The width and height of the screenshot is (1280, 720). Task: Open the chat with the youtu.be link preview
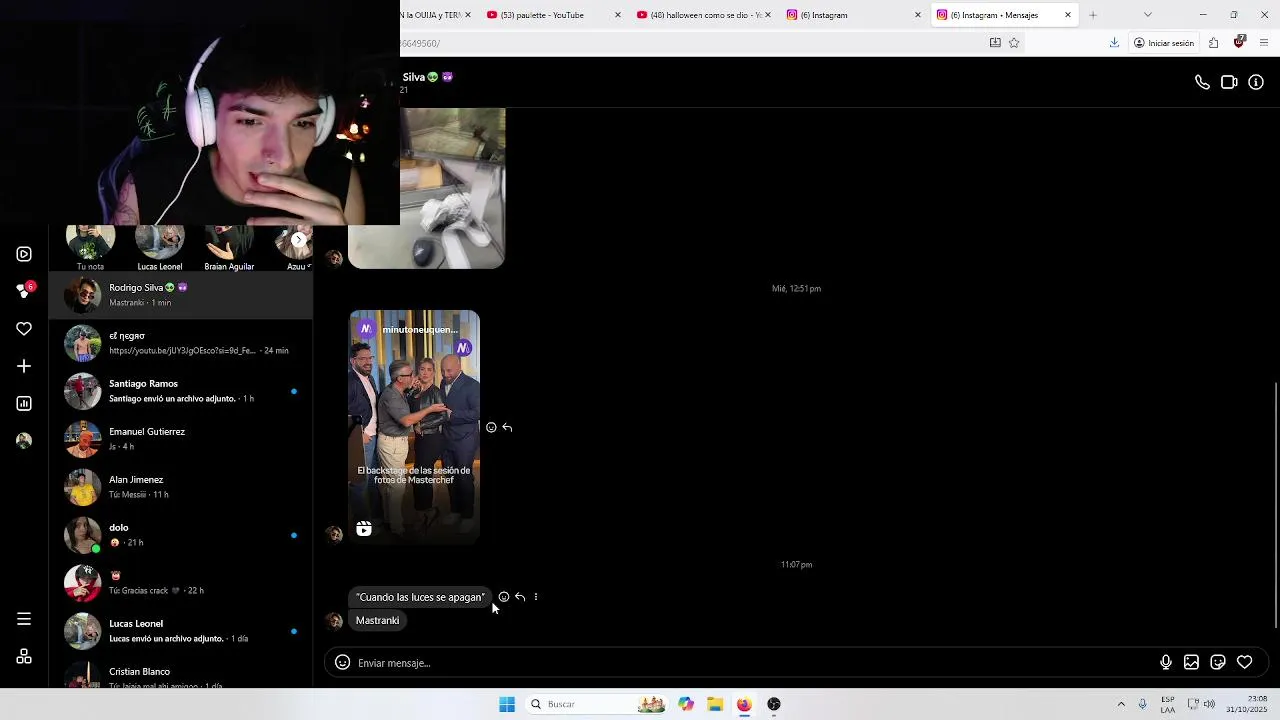point(181,343)
